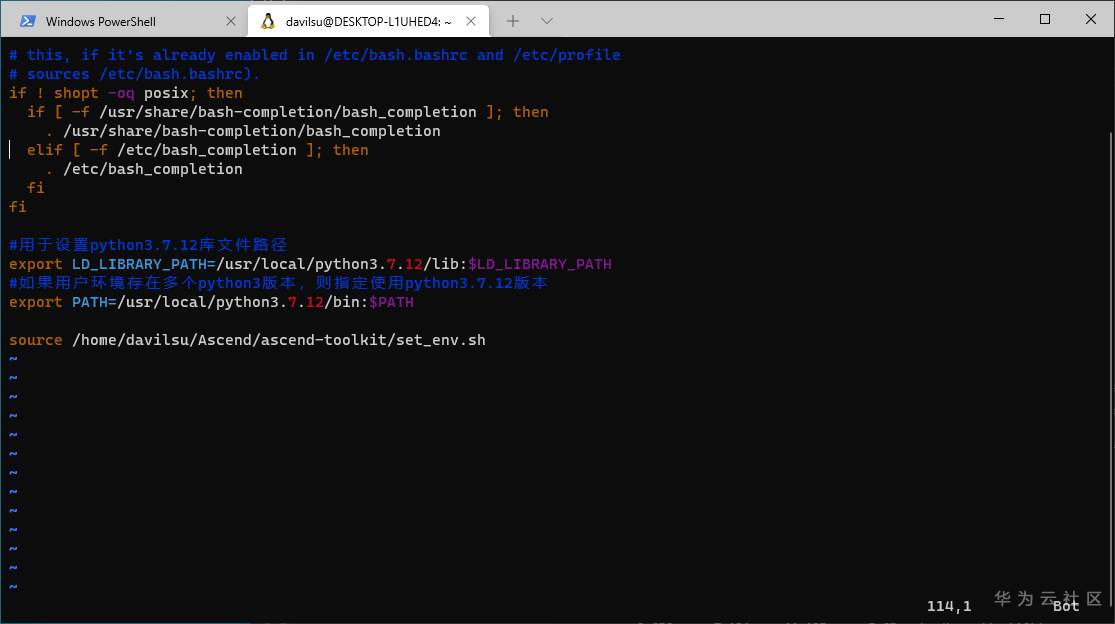Click the '# sources /etc/bash.bashrc' comment line
This screenshot has height=624, width=1115.
[134, 74]
